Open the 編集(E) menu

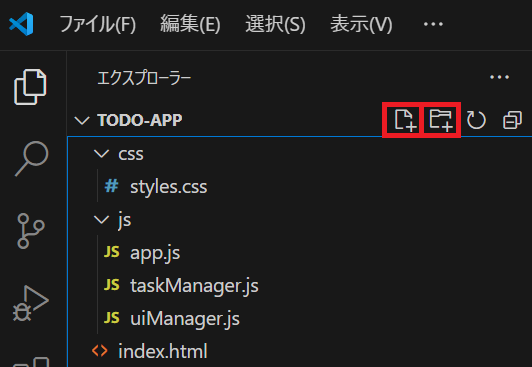pyautogui.click(x=190, y=24)
